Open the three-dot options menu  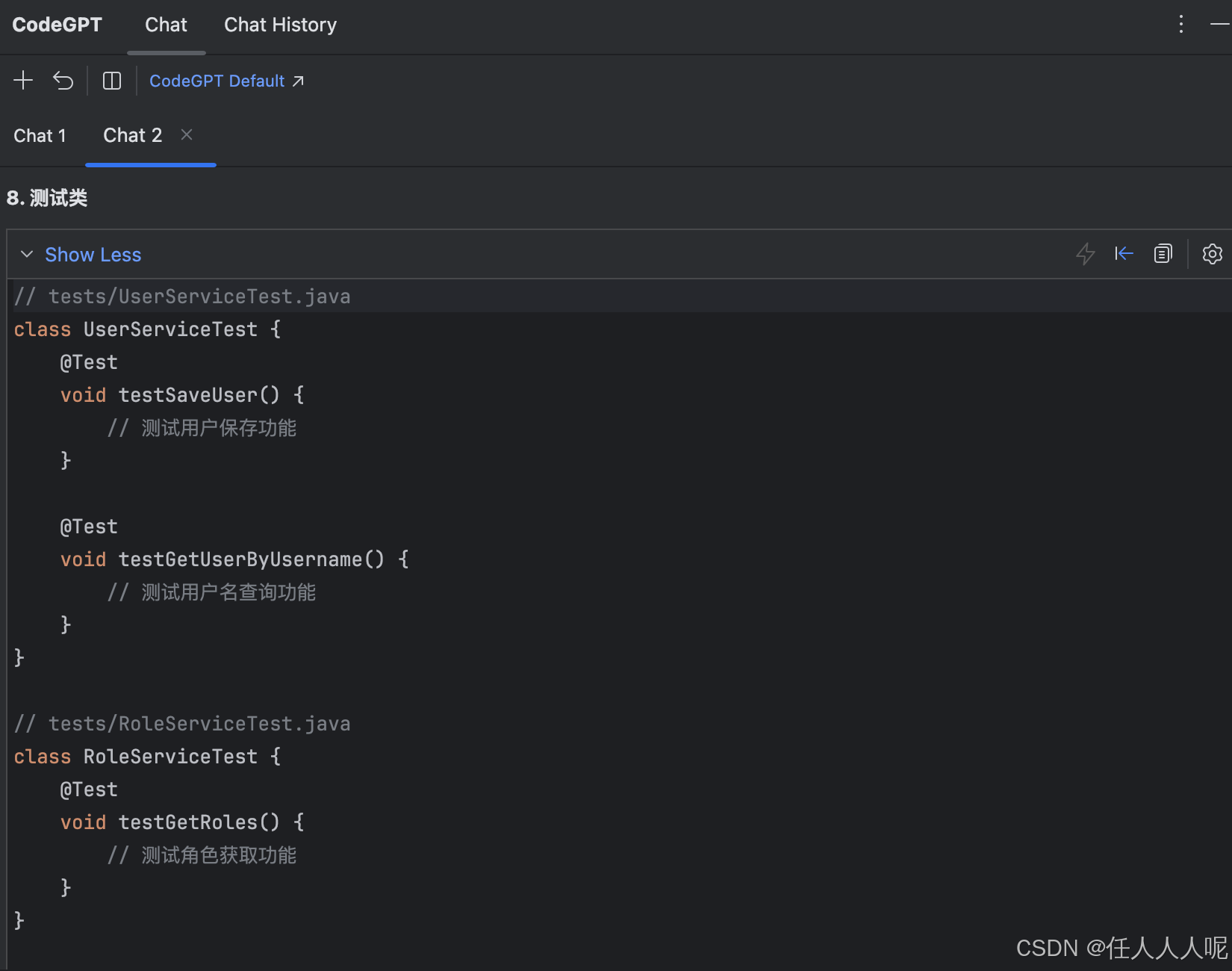tap(1180, 24)
